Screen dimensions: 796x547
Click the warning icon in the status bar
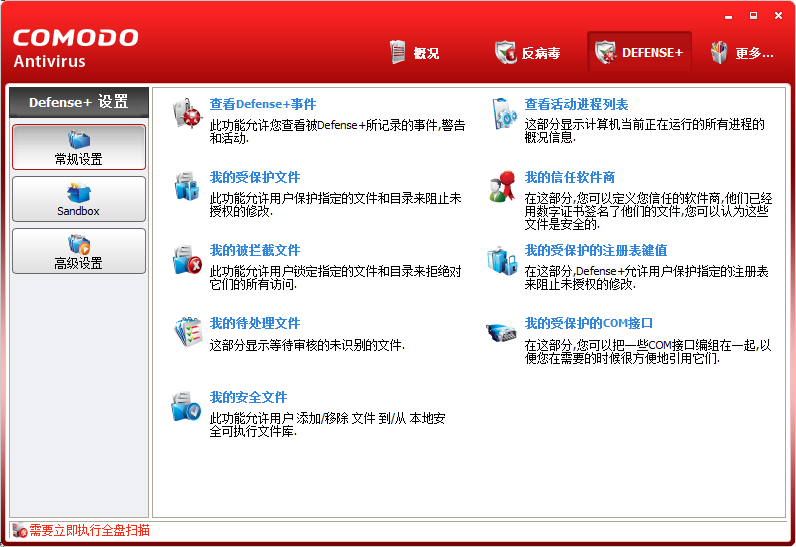(x=20, y=531)
